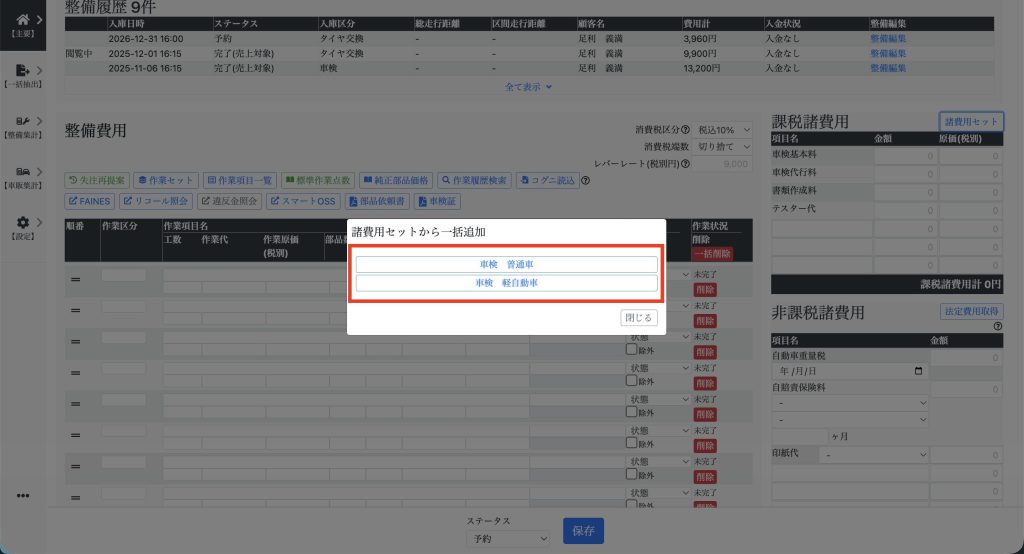Click the help icon beside 消費税区分

tap(686, 130)
